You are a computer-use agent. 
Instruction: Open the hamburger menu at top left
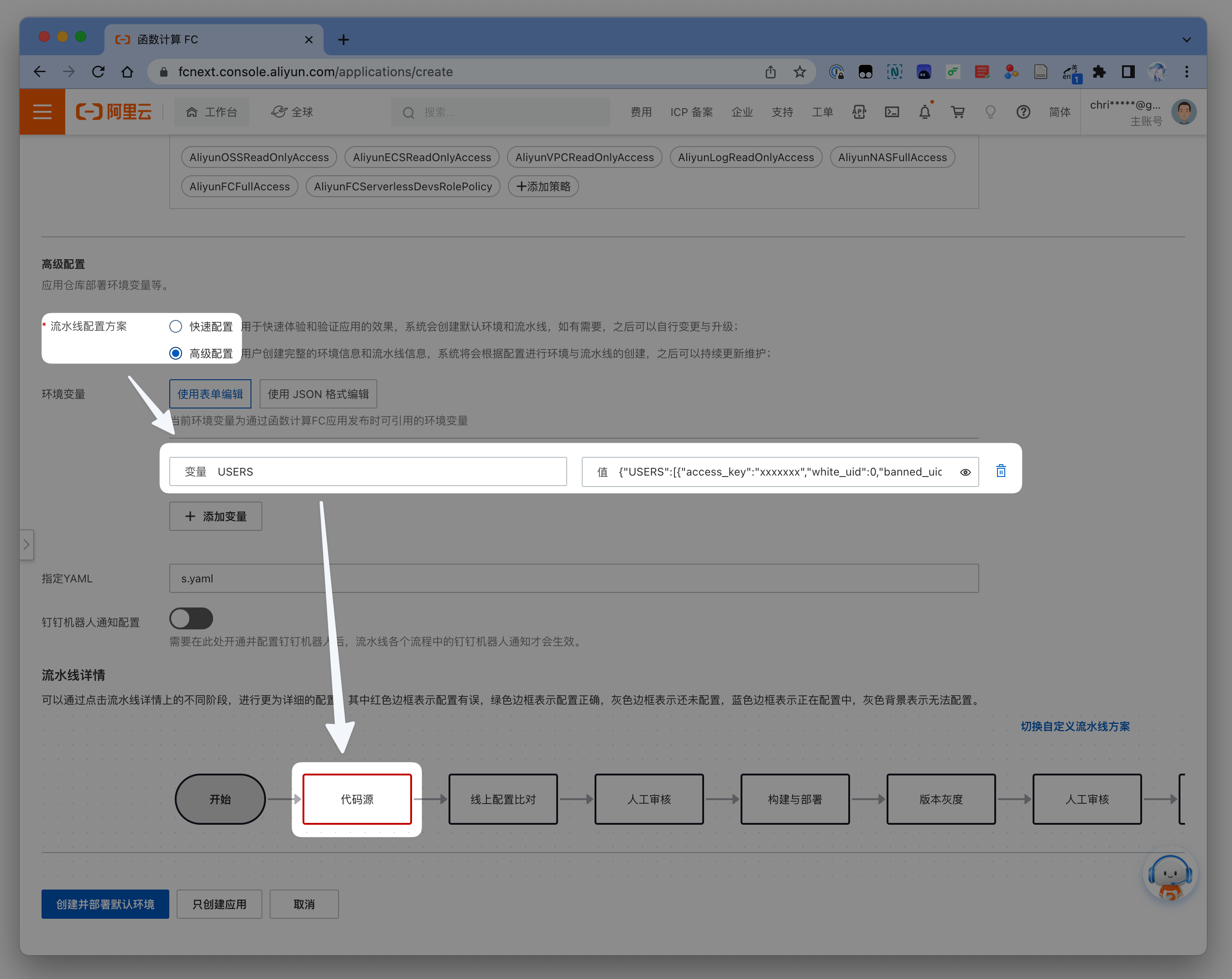coord(42,112)
